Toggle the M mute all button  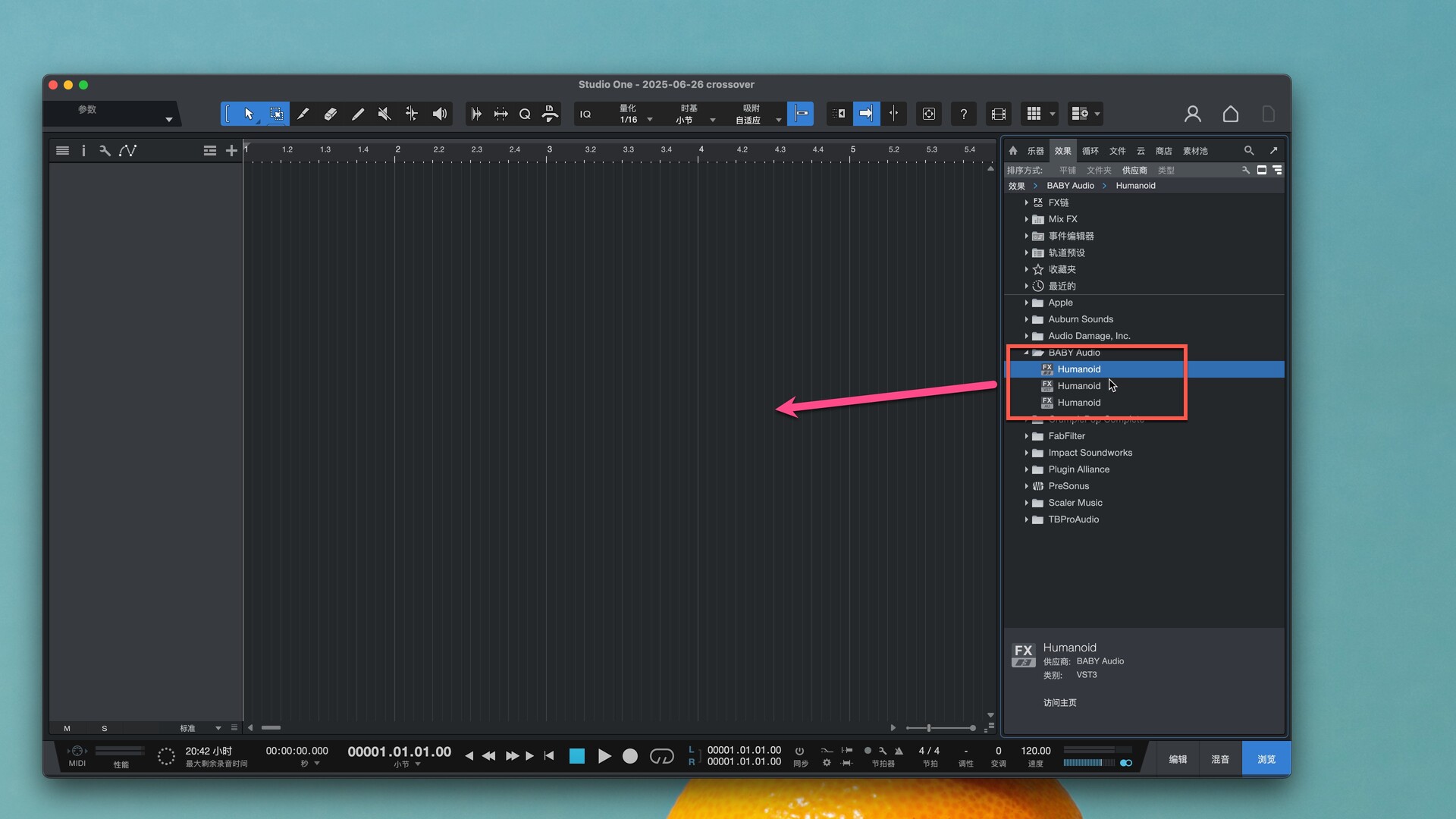(x=67, y=729)
